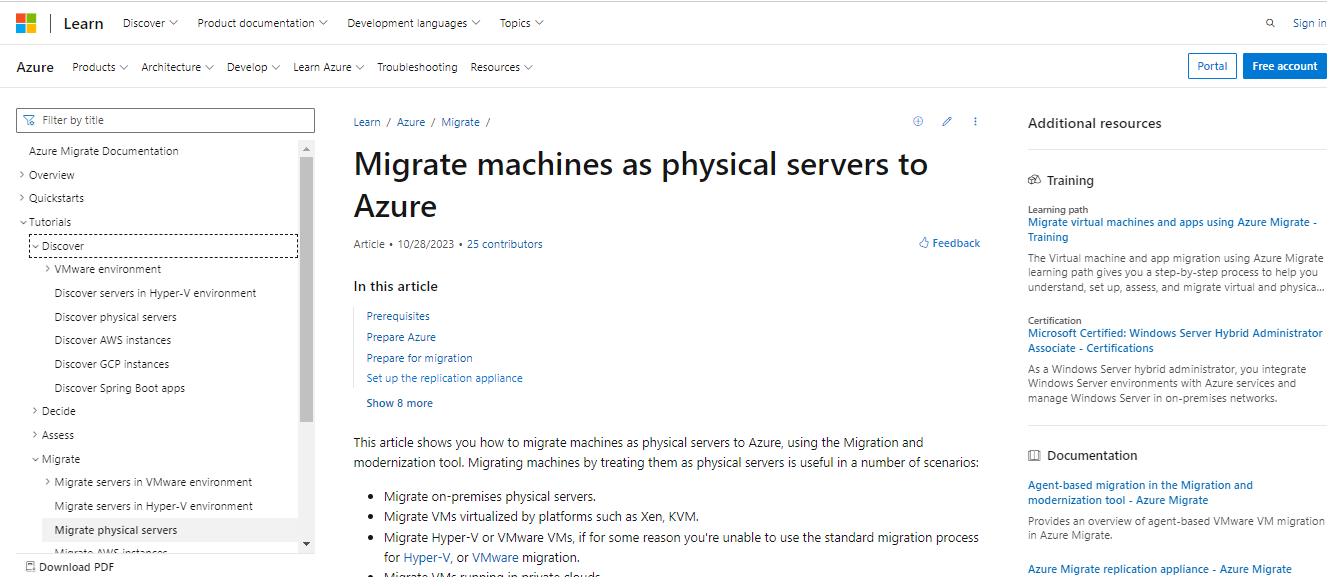Click the sidebar scrollbar up arrow
This screenshot has width=1327, height=577.
[306, 147]
